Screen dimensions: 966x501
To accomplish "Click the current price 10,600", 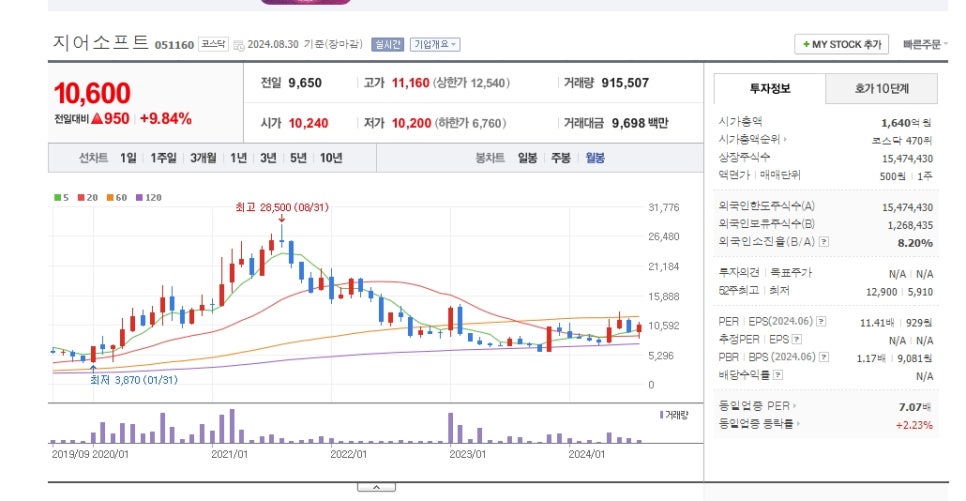I will click(x=92, y=94).
